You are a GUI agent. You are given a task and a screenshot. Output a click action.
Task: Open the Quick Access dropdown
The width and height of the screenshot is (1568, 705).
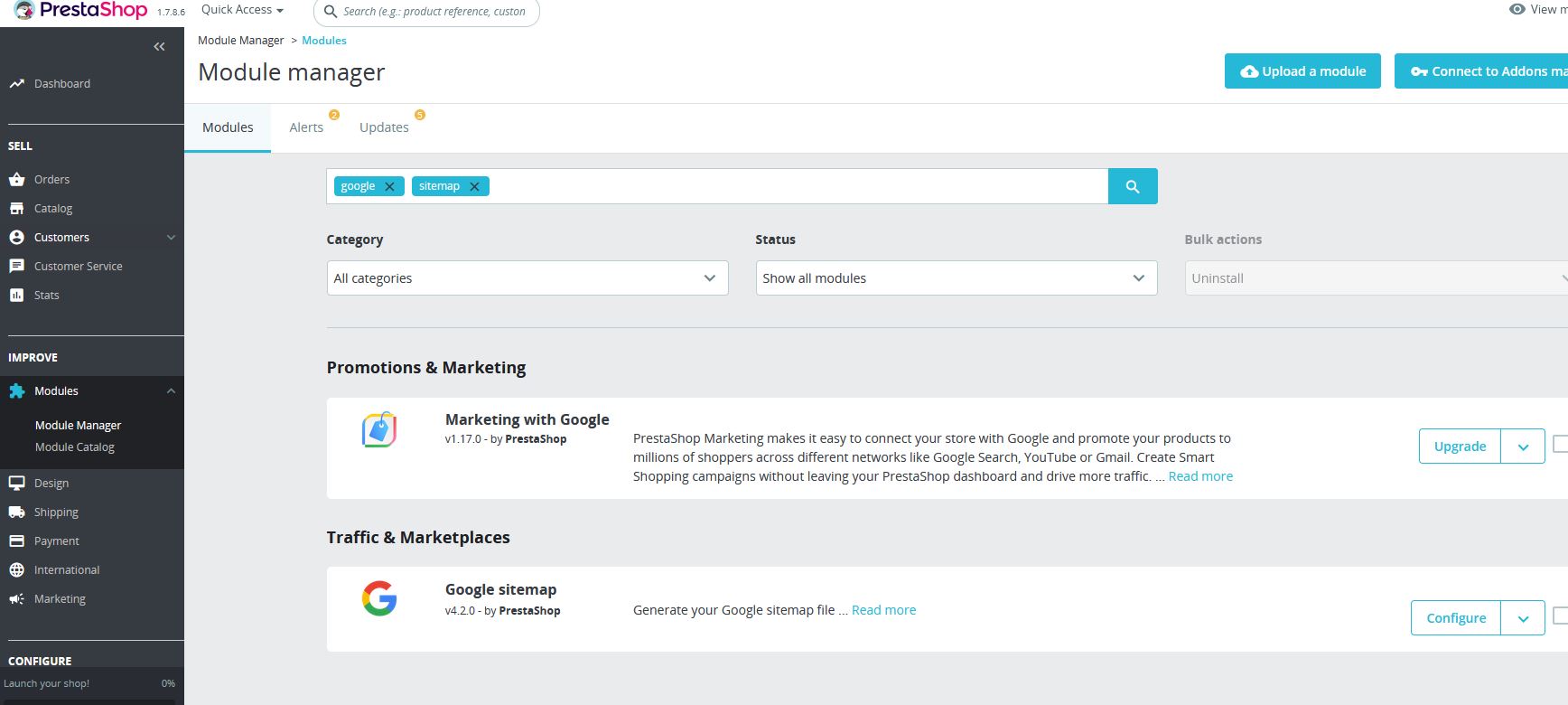[x=242, y=10]
